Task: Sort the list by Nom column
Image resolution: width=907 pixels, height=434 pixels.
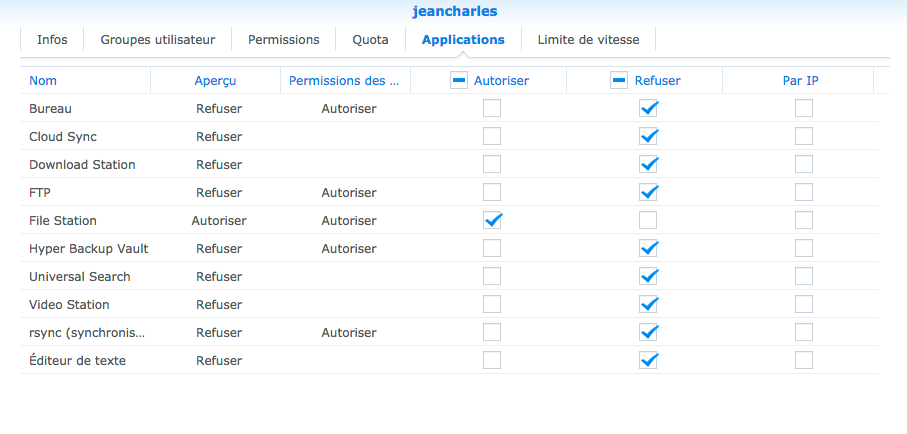Action: pos(43,81)
